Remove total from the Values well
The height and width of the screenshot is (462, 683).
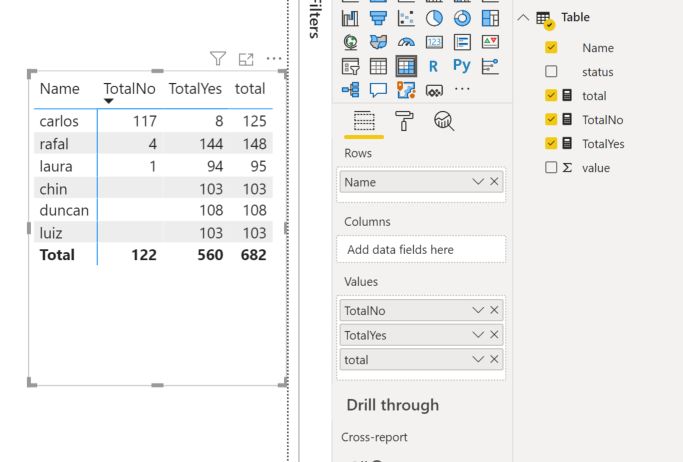click(494, 359)
